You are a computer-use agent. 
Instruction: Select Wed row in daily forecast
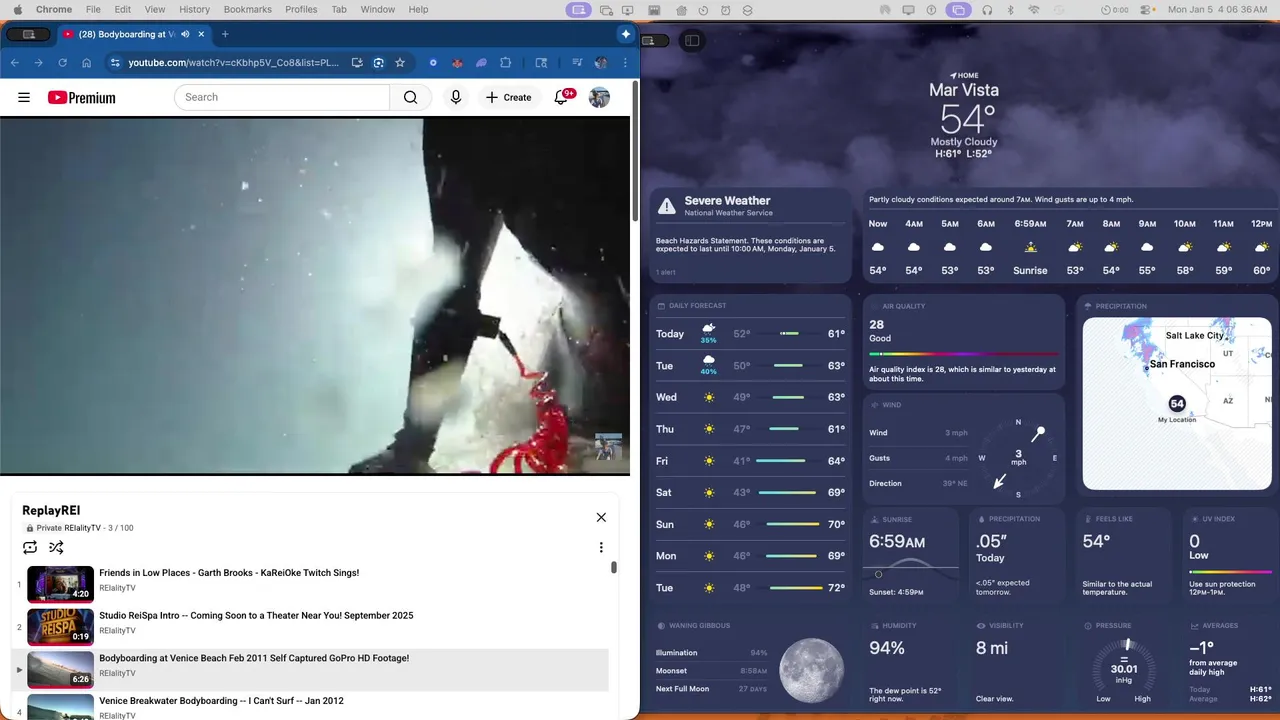point(751,397)
